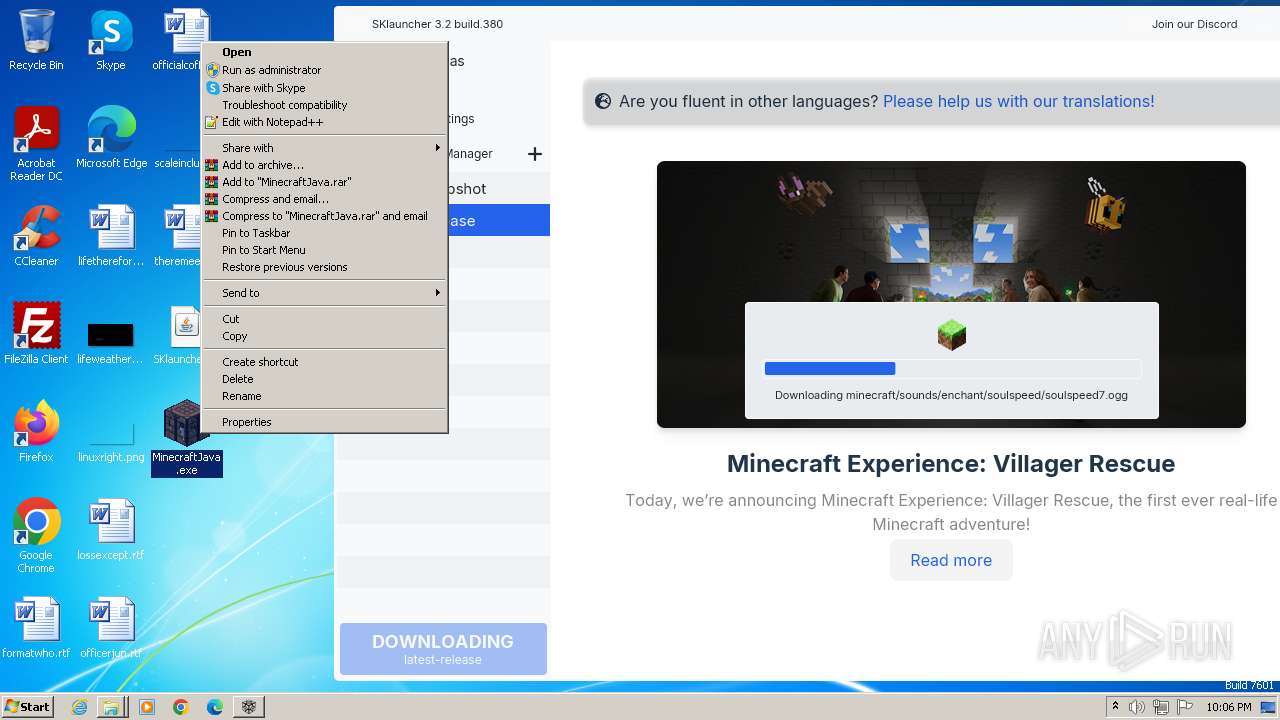This screenshot has width=1280, height=720.
Task: Open Chrome from the taskbar
Action: 181,707
